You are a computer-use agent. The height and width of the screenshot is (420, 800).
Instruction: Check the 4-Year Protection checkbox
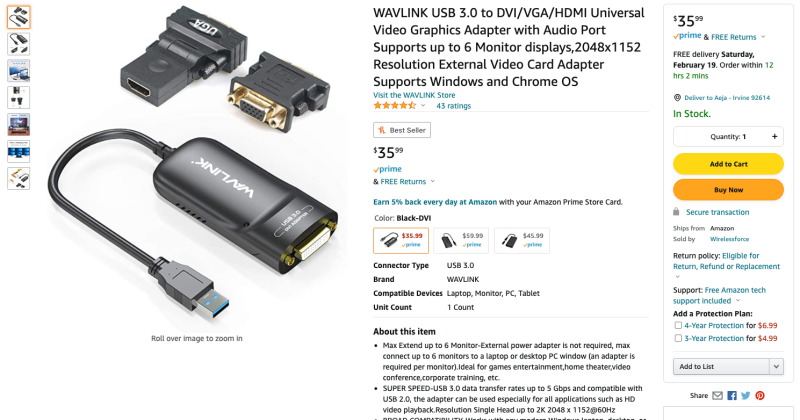click(678, 325)
